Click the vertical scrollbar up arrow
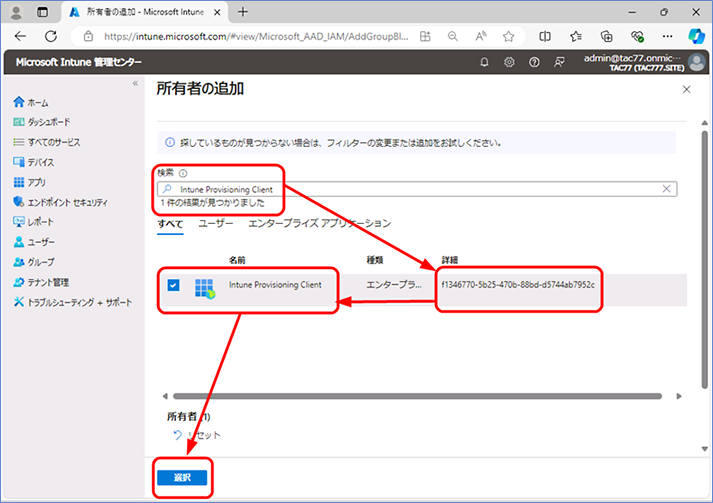 (704, 123)
